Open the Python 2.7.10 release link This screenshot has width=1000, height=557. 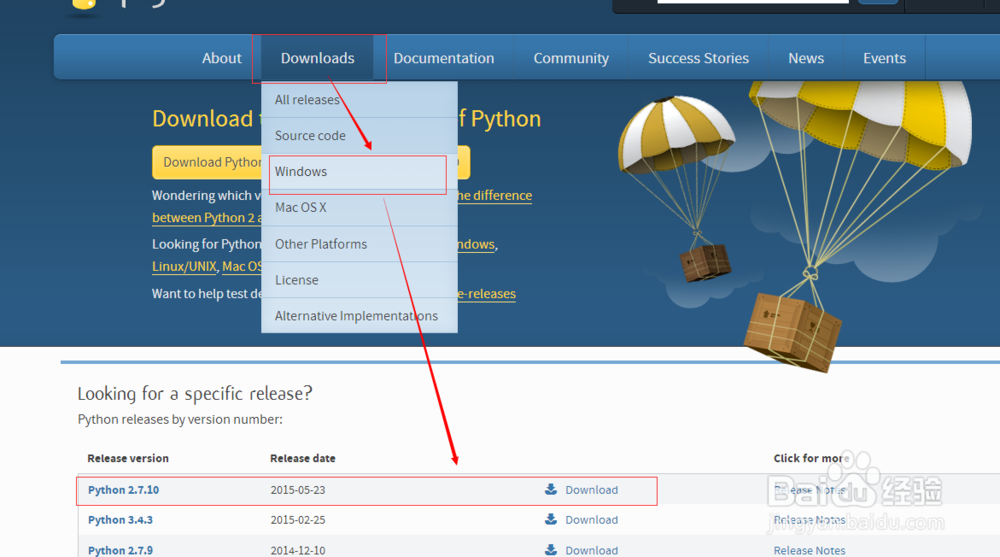point(123,490)
